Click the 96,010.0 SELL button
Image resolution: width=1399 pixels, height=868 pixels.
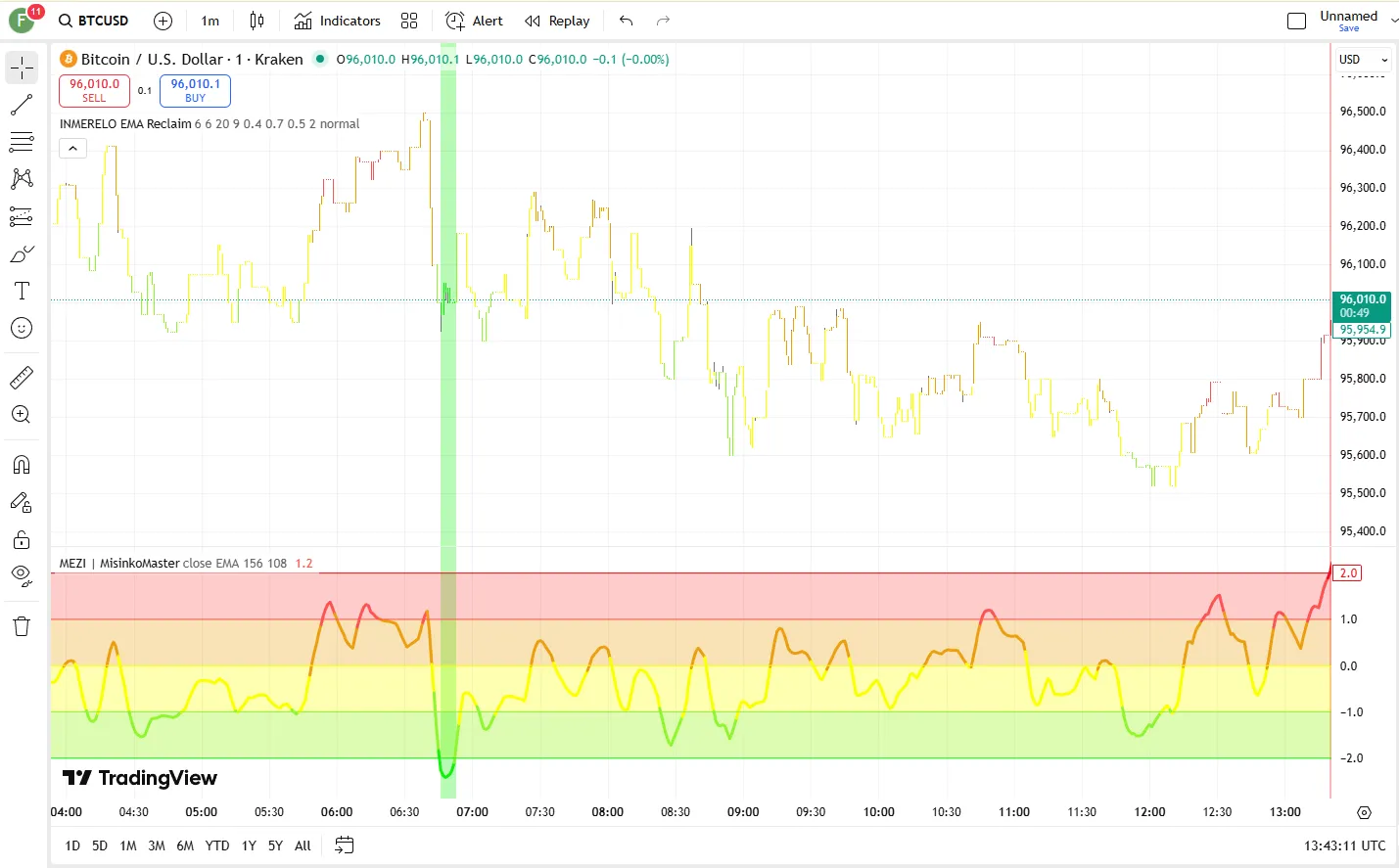coord(94,90)
